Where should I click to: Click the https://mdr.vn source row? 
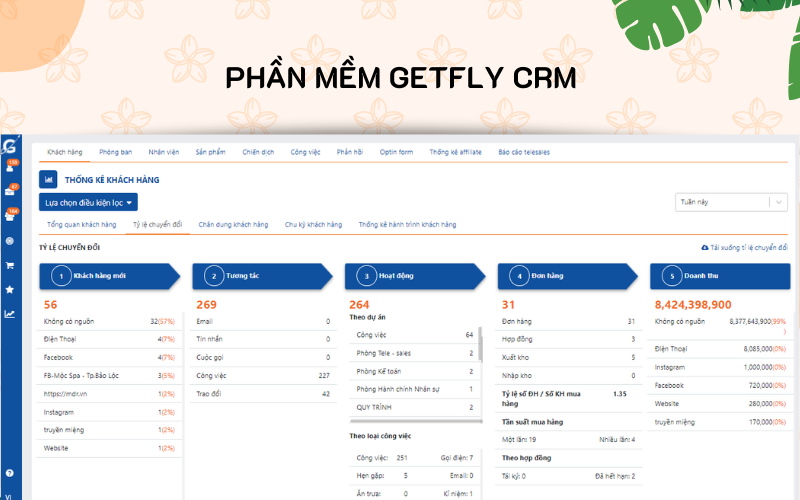(109, 394)
